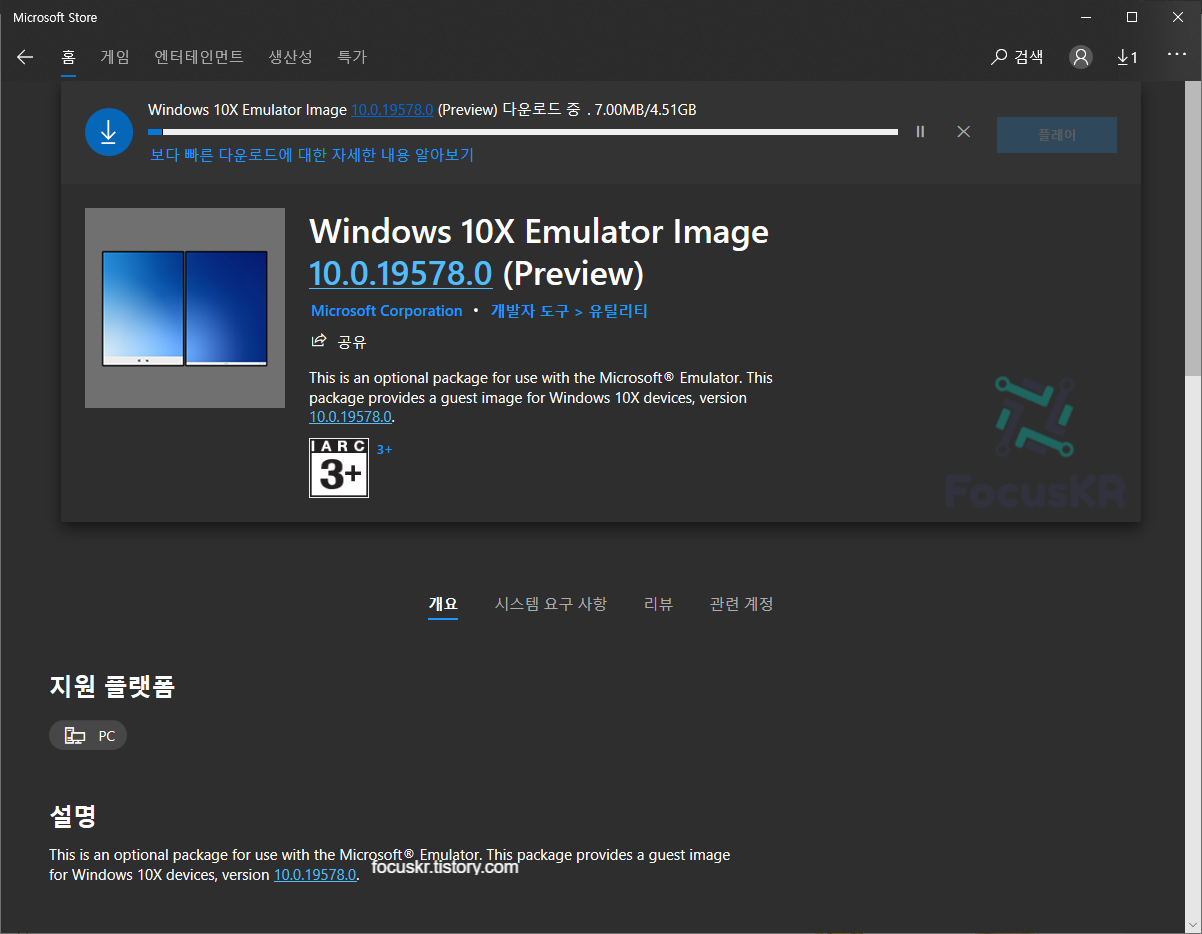Click version link under 설명 section
1202x934 pixels.
(315, 874)
